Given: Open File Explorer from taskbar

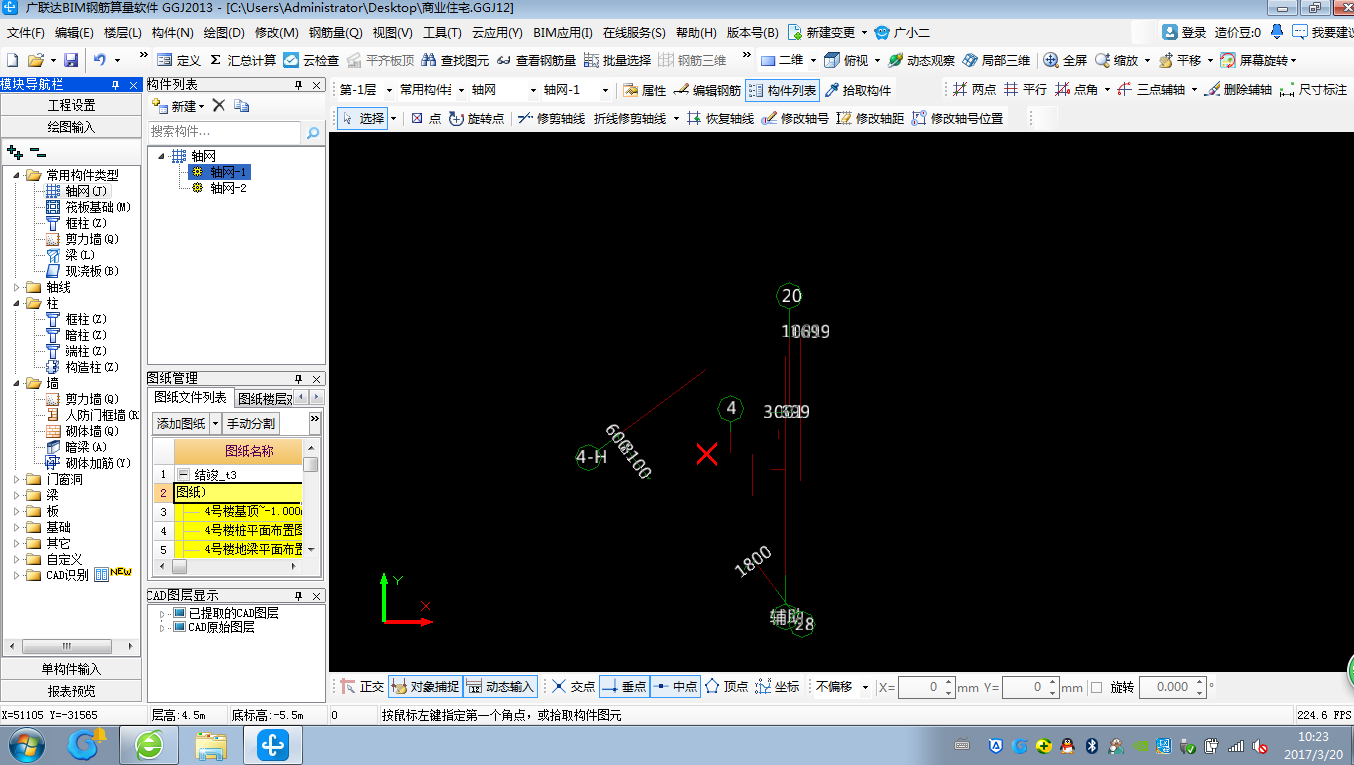Looking at the screenshot, I should [x=211, y=745].
